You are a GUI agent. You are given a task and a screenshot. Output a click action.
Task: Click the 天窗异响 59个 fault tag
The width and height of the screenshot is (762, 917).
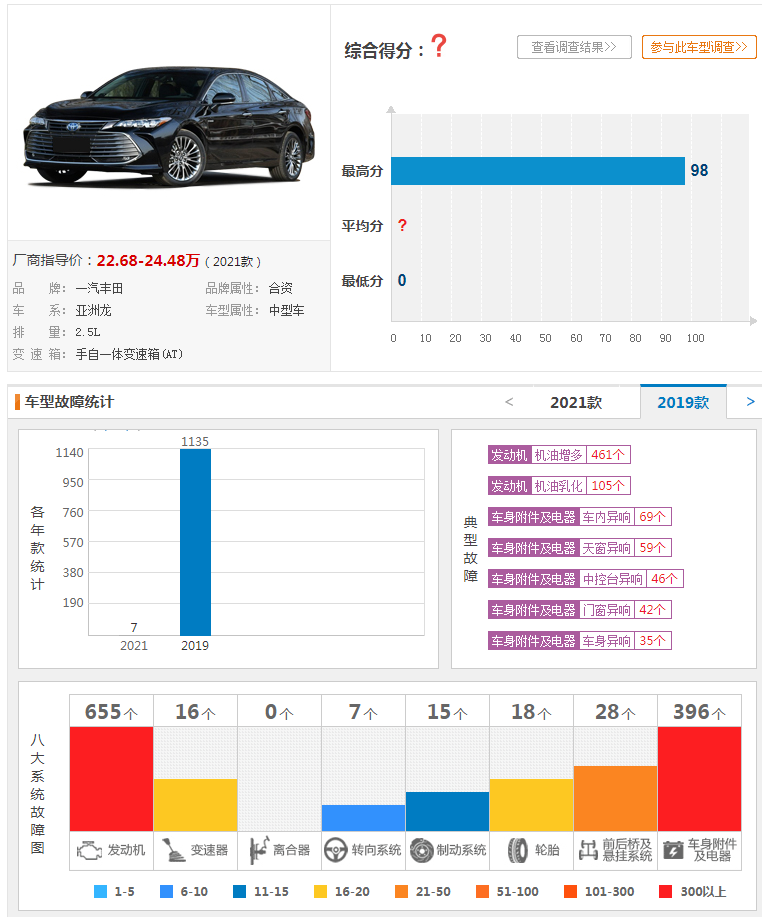[579, 548]
